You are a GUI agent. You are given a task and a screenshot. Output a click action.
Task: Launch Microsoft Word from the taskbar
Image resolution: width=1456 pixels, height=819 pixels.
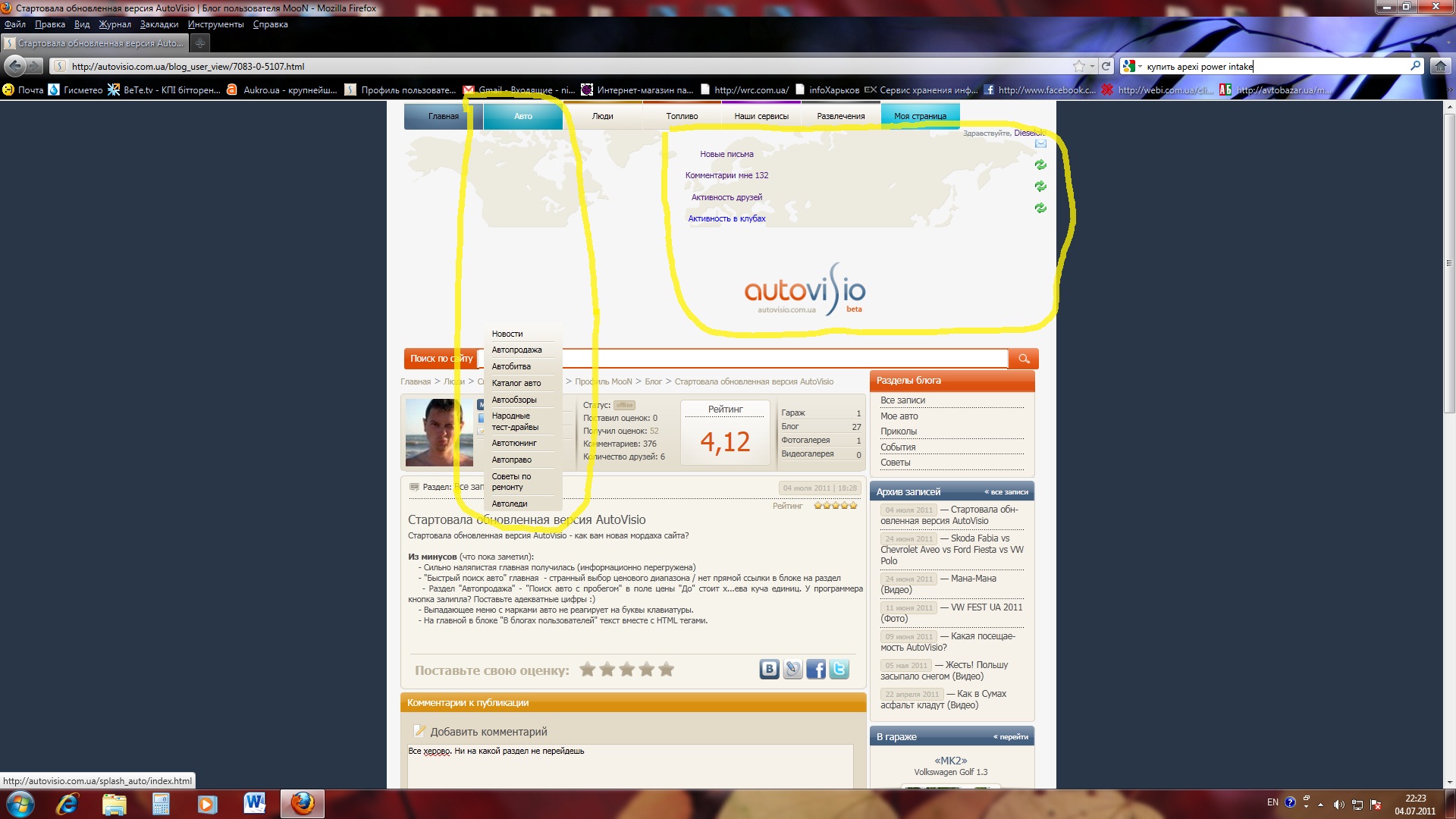pyautogui.click(x=254, y=802)
